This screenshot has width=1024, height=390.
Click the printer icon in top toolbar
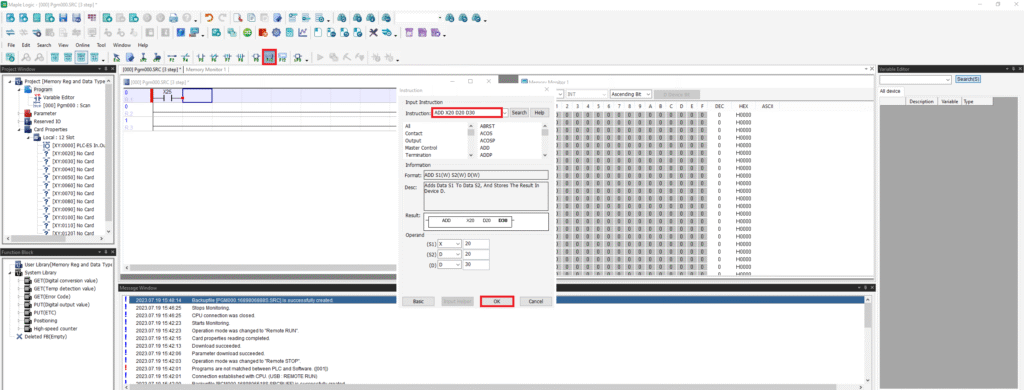174,18
